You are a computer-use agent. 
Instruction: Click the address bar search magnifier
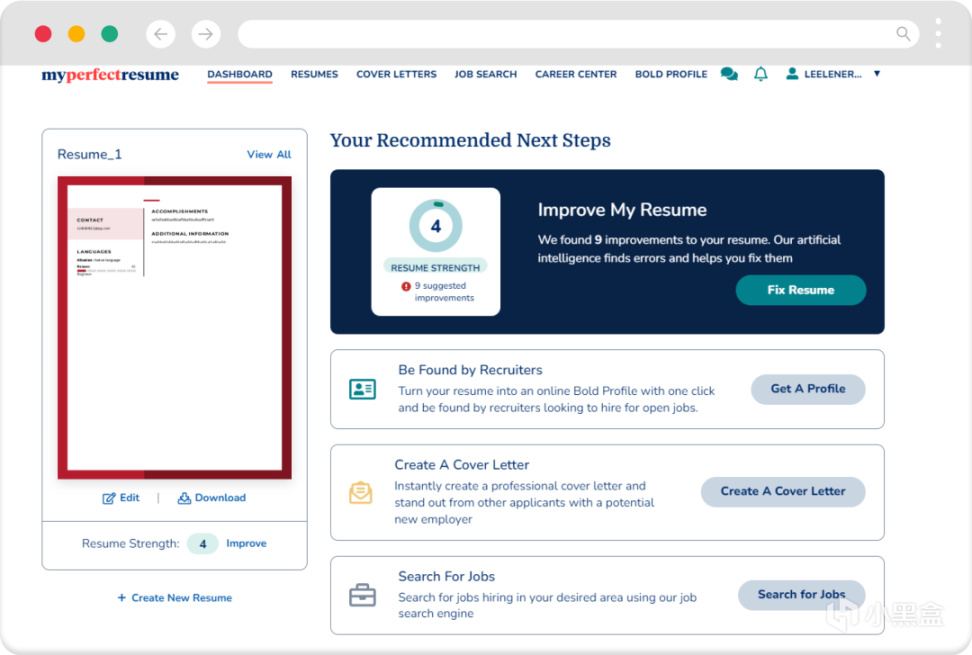903,33
